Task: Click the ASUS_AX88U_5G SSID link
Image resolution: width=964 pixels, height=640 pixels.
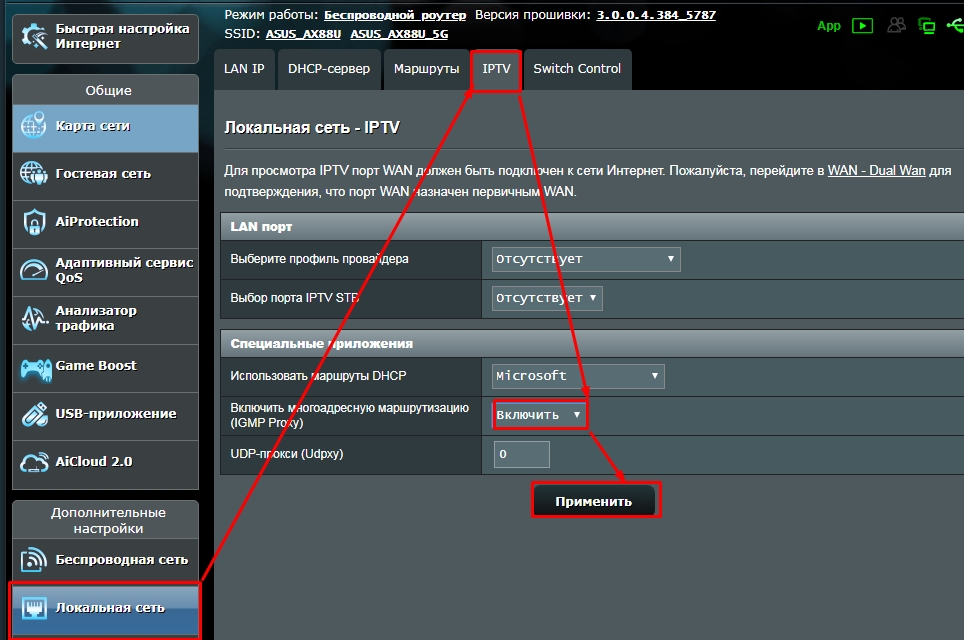Action: pos(399,34)
